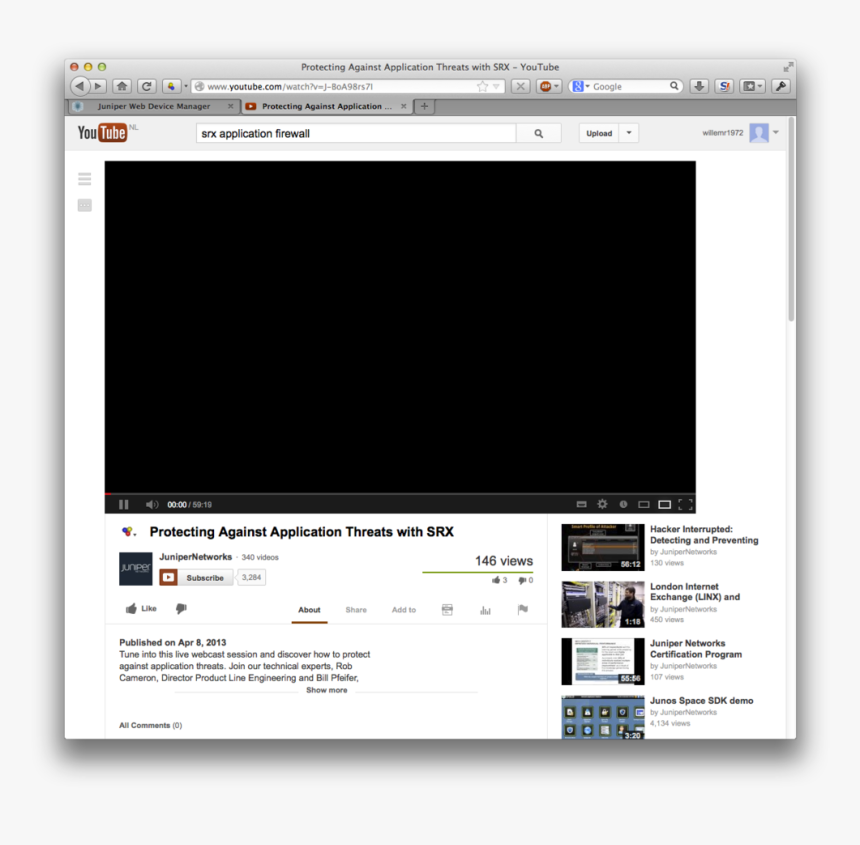Click the YouTube logo
860x845 pixels.
point(101,132)
